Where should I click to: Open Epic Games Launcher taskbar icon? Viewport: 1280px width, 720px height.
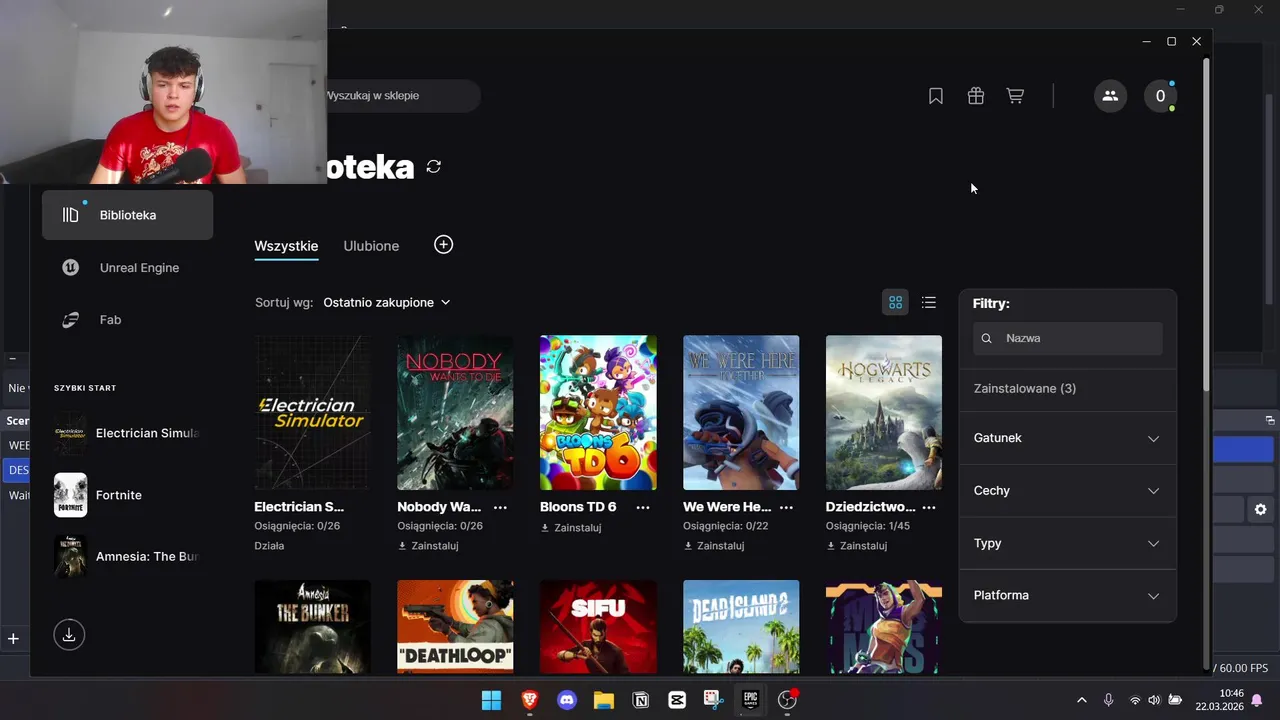(750, 700)
